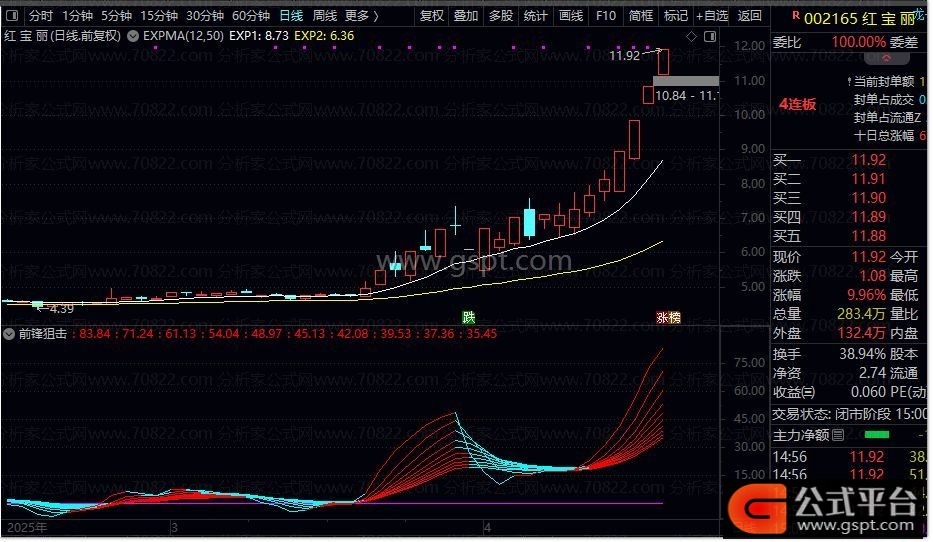This screenshot has width=933, height=542.
Task: Click 买五 price 11.88
Action: [x=868, y=236]
